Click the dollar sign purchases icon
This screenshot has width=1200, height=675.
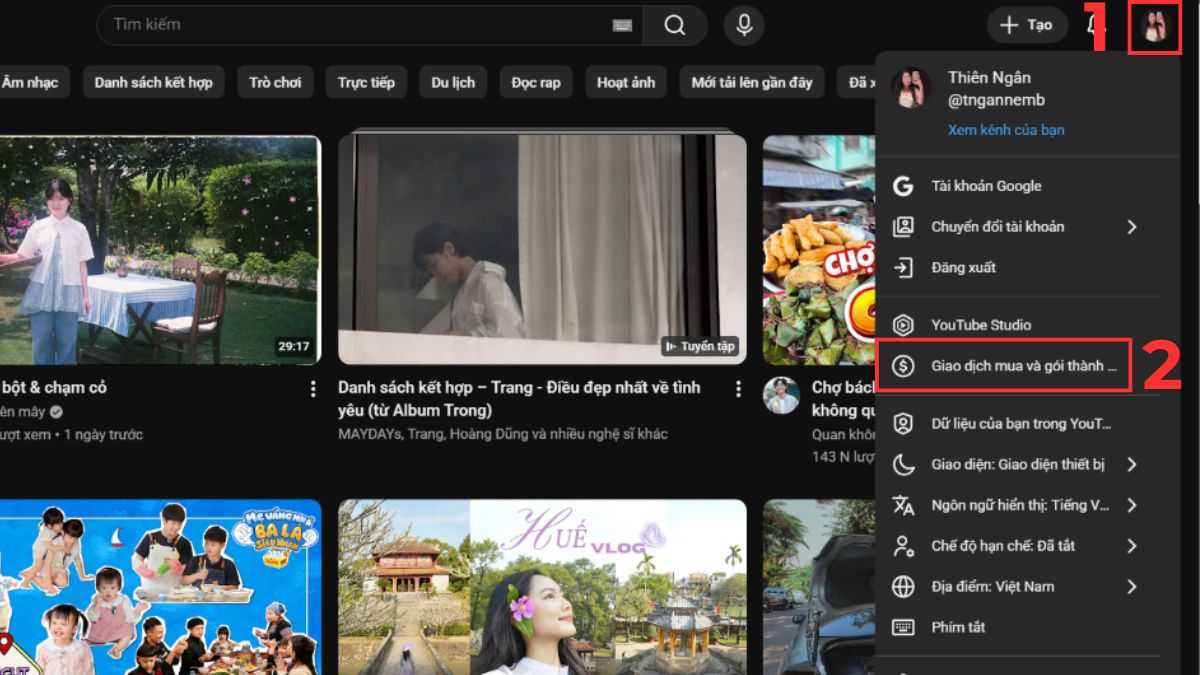click(903, 366)
